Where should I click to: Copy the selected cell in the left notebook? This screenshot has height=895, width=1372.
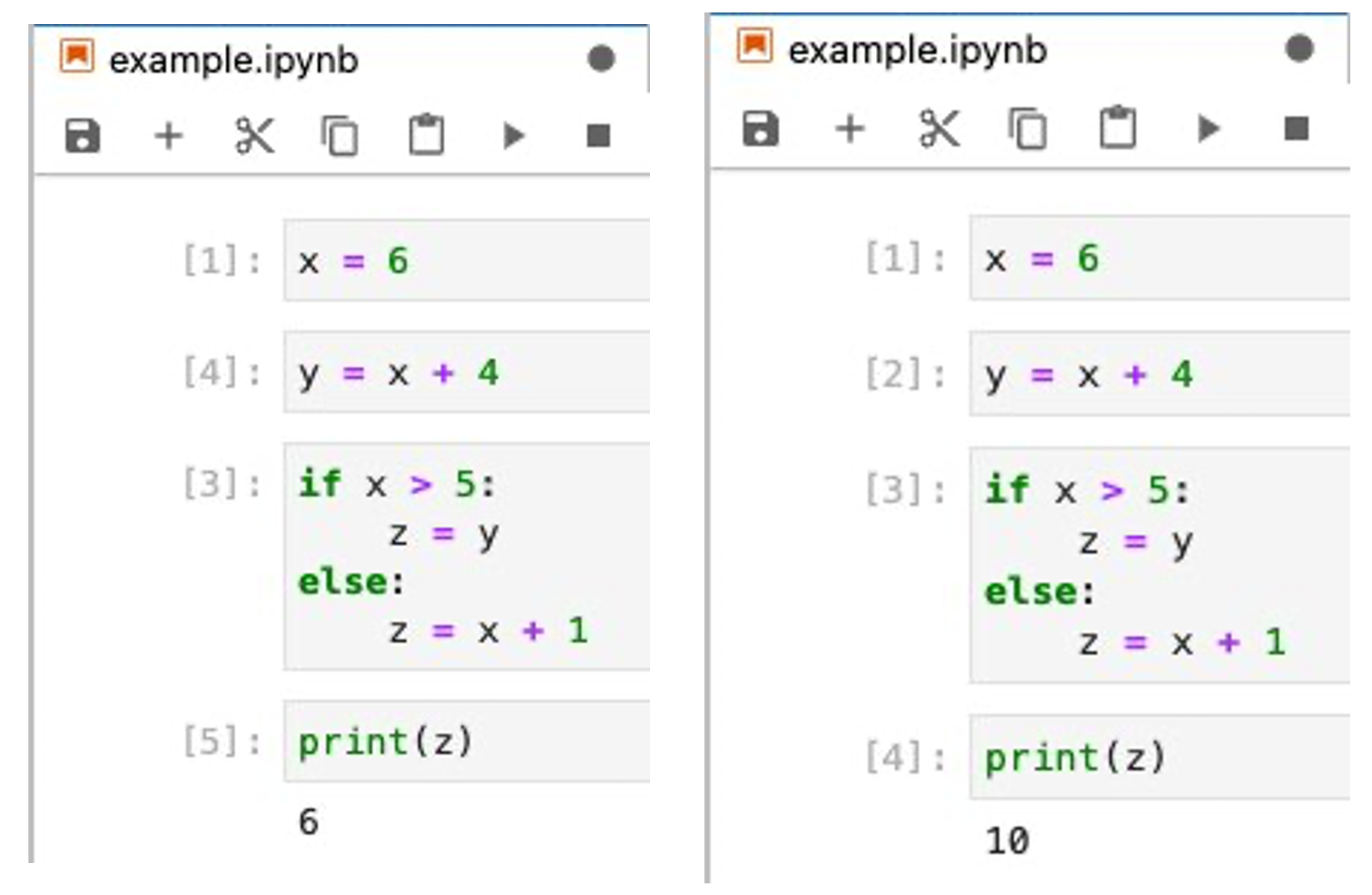coord(340,136)
